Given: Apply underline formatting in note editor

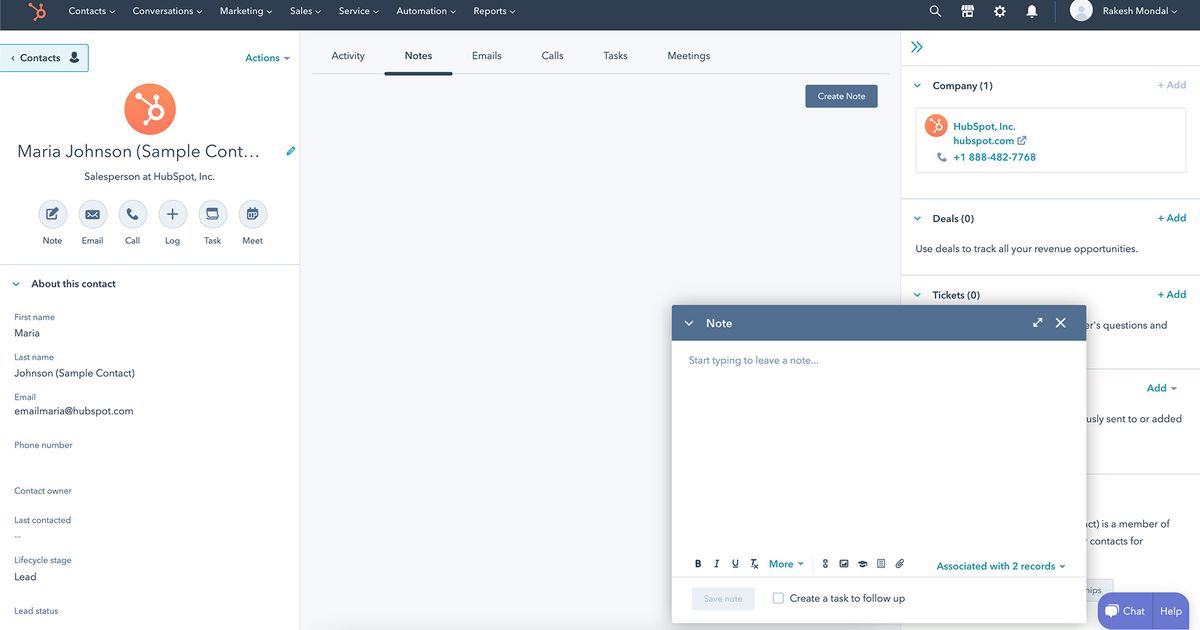Looking at the screenshot, I should tap(735, 564).
